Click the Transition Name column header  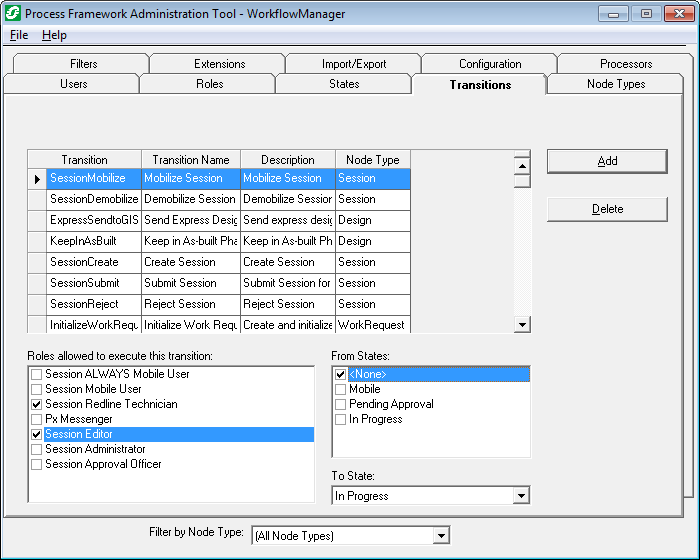pos(190,160)
